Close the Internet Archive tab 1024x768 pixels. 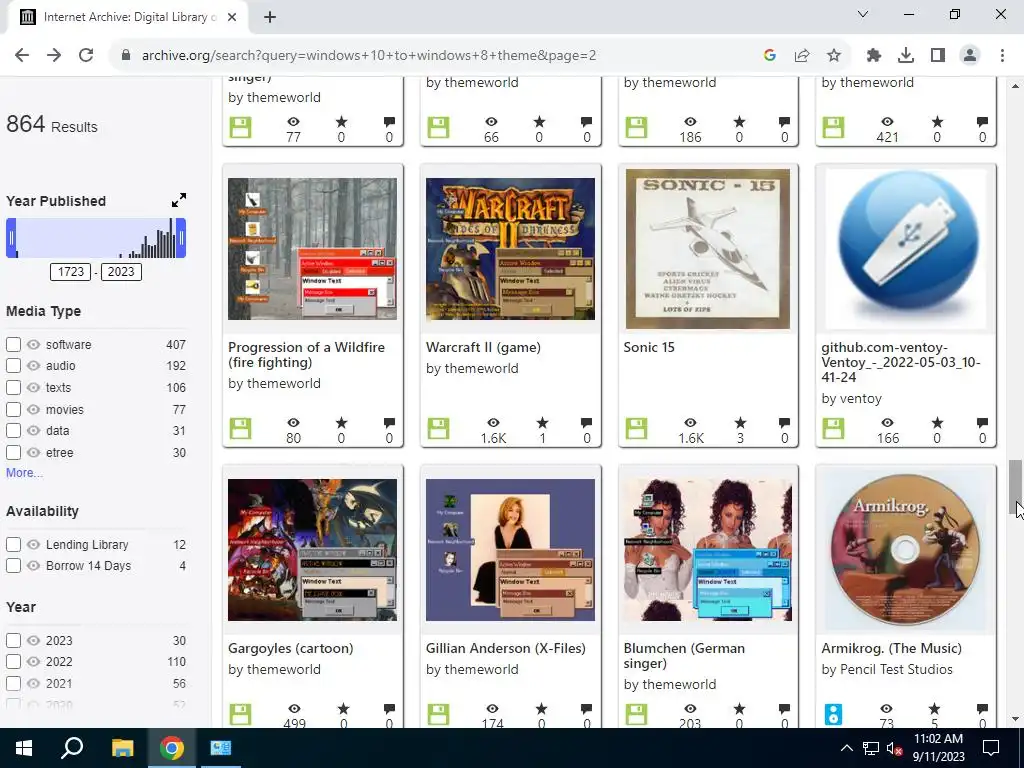point(232,17)
